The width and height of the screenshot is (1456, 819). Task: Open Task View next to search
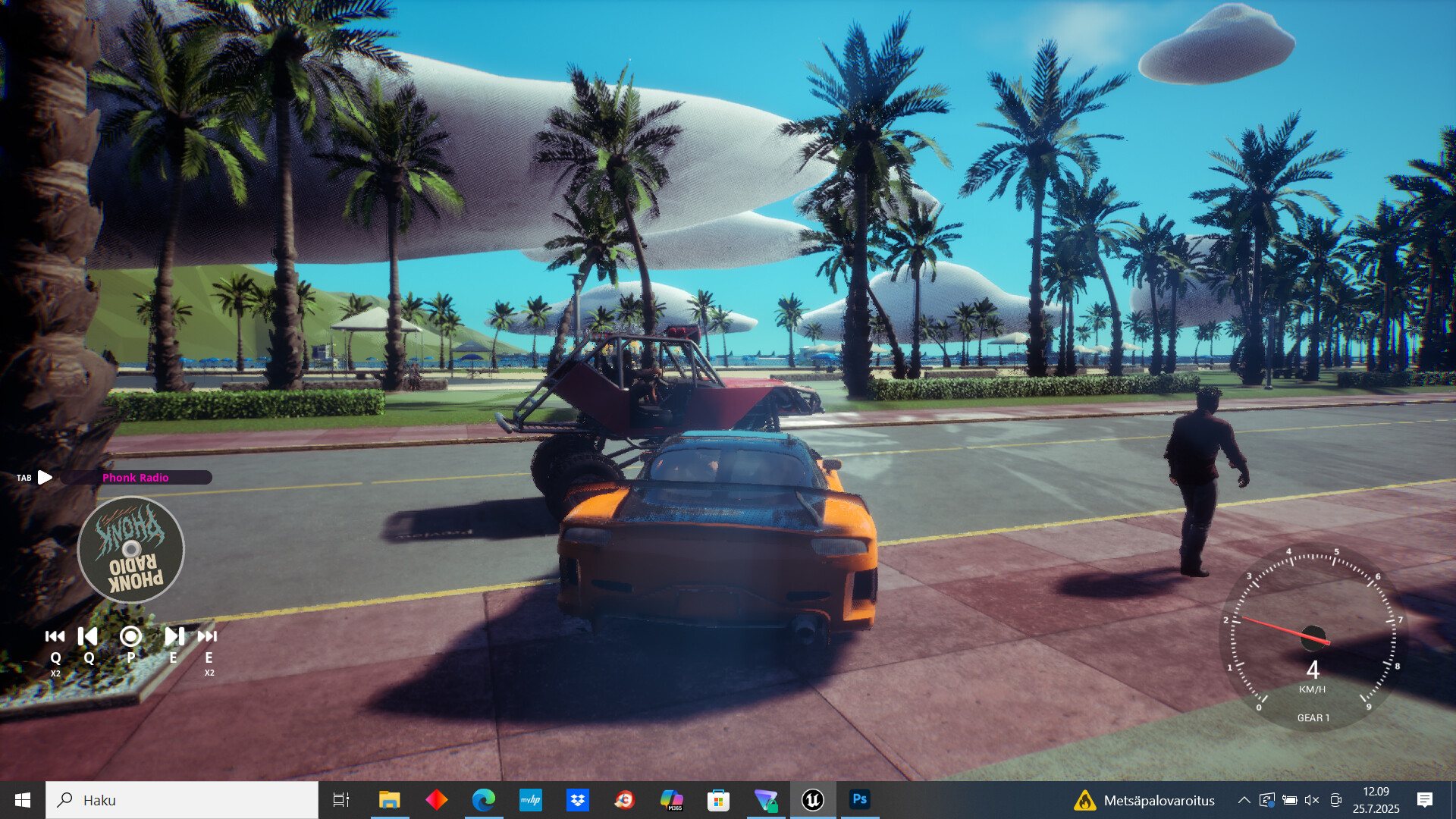pos(342,799)
